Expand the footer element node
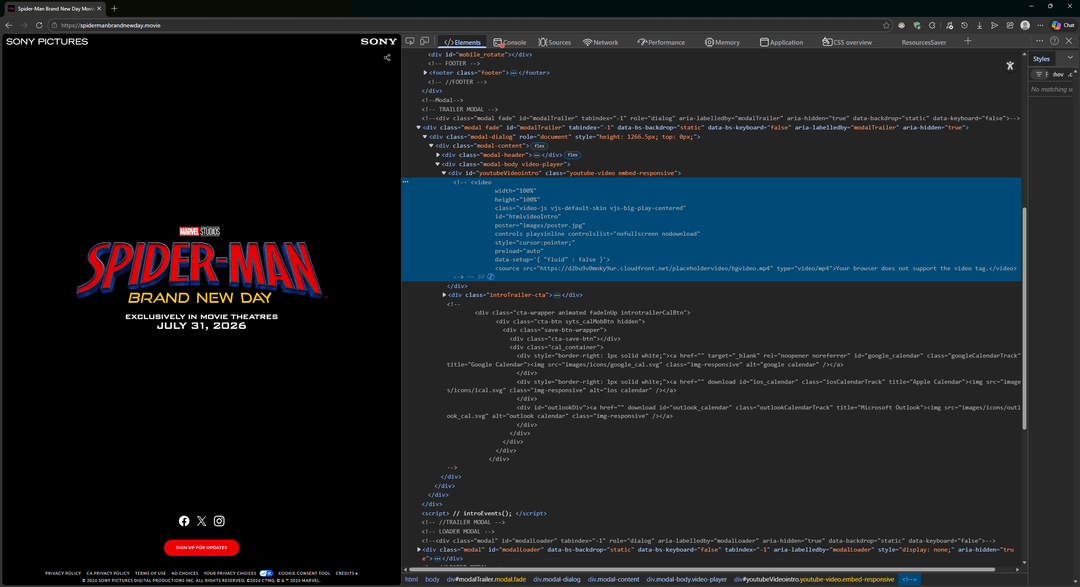 point(426,72)
